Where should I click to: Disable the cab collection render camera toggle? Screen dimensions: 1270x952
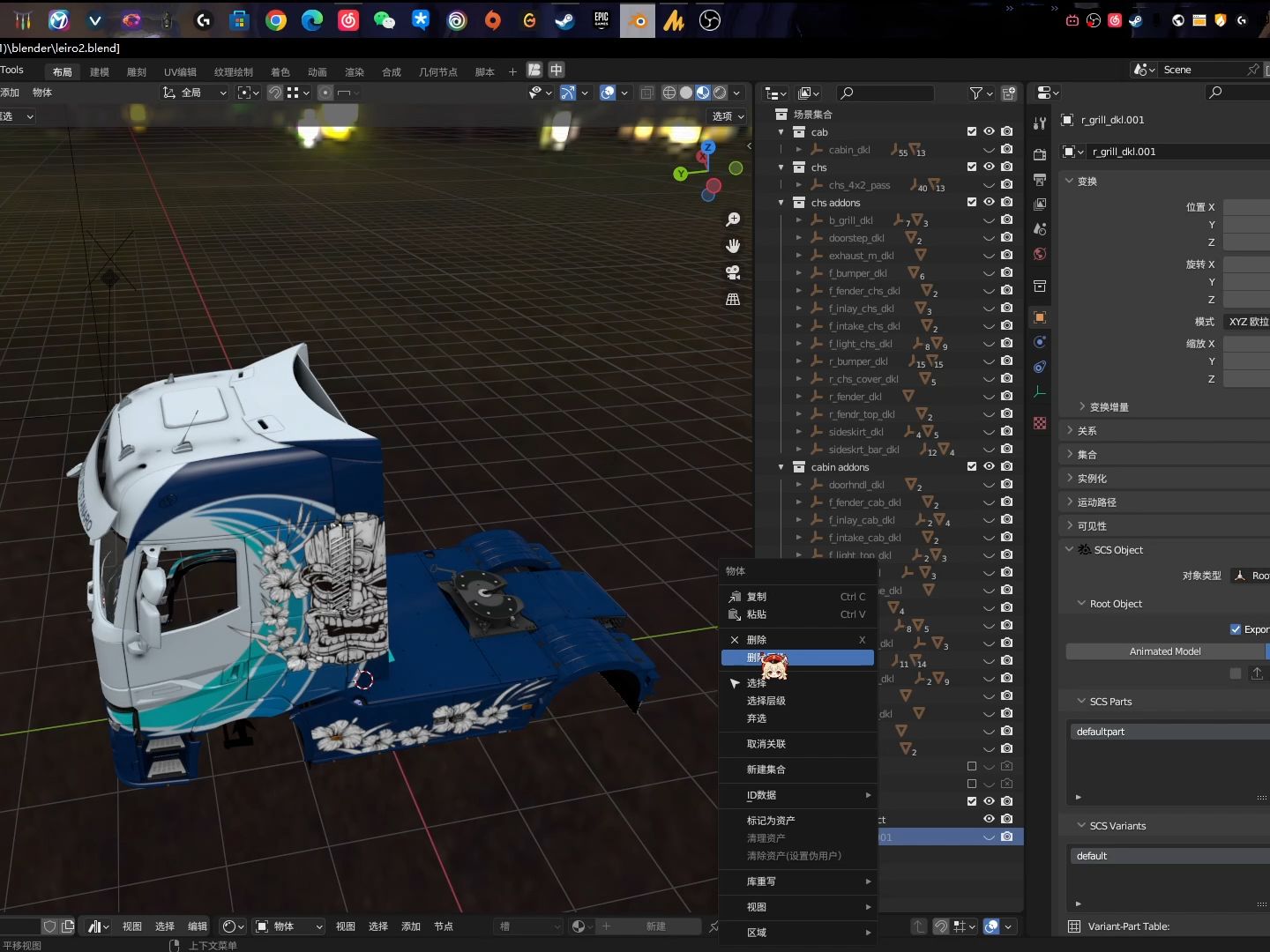click(x=1006, y=131)
